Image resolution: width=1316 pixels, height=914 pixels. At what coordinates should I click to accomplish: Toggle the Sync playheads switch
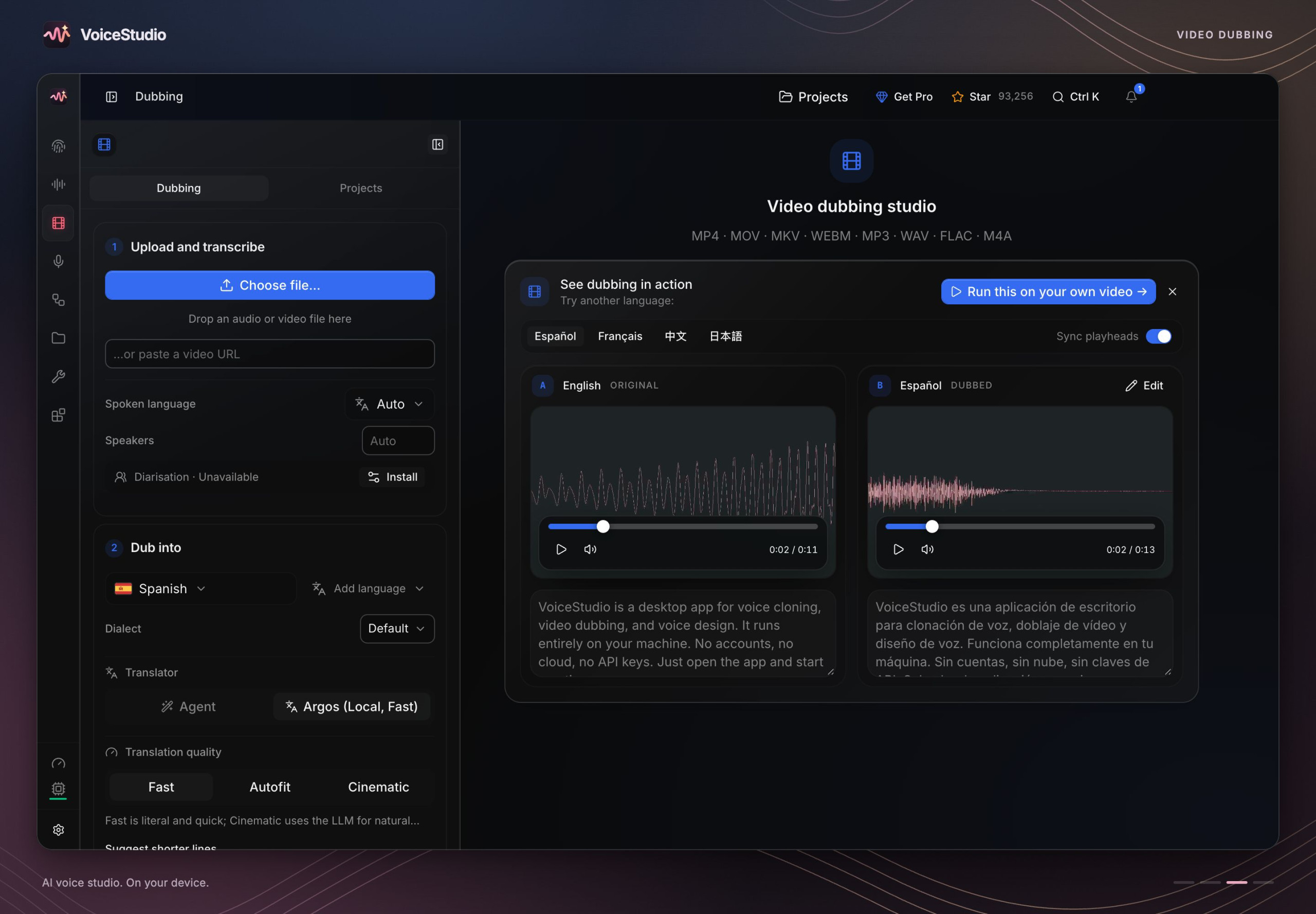[x=1159, y=336]
